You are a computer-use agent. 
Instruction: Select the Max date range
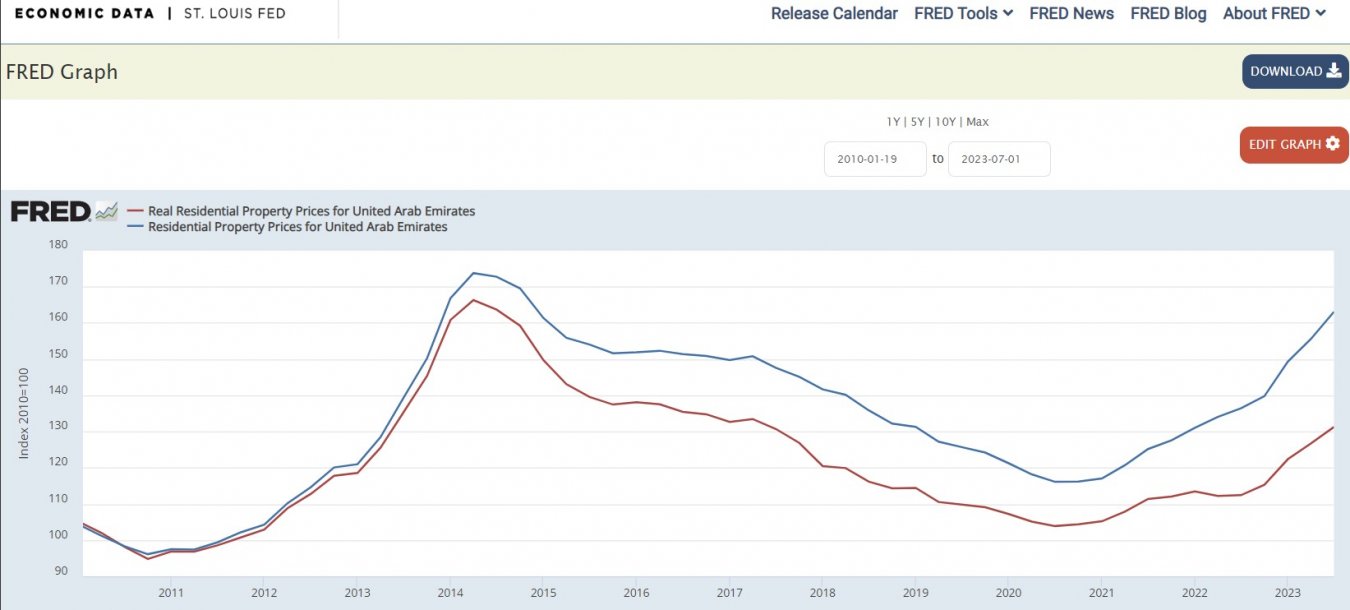tap(977, 122)
